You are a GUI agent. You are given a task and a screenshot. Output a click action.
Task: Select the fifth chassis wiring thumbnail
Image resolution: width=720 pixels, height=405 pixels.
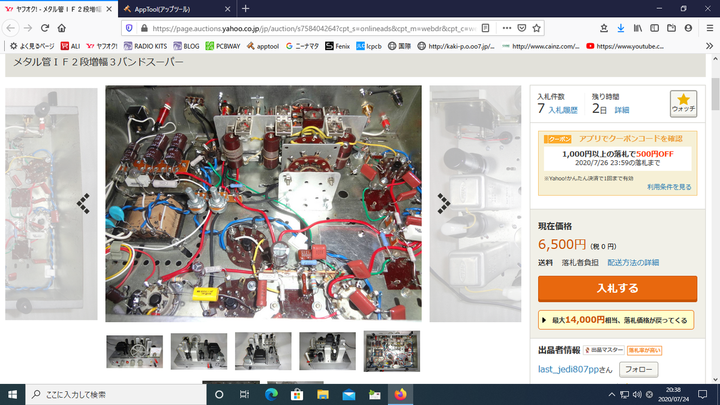[391, 351]
